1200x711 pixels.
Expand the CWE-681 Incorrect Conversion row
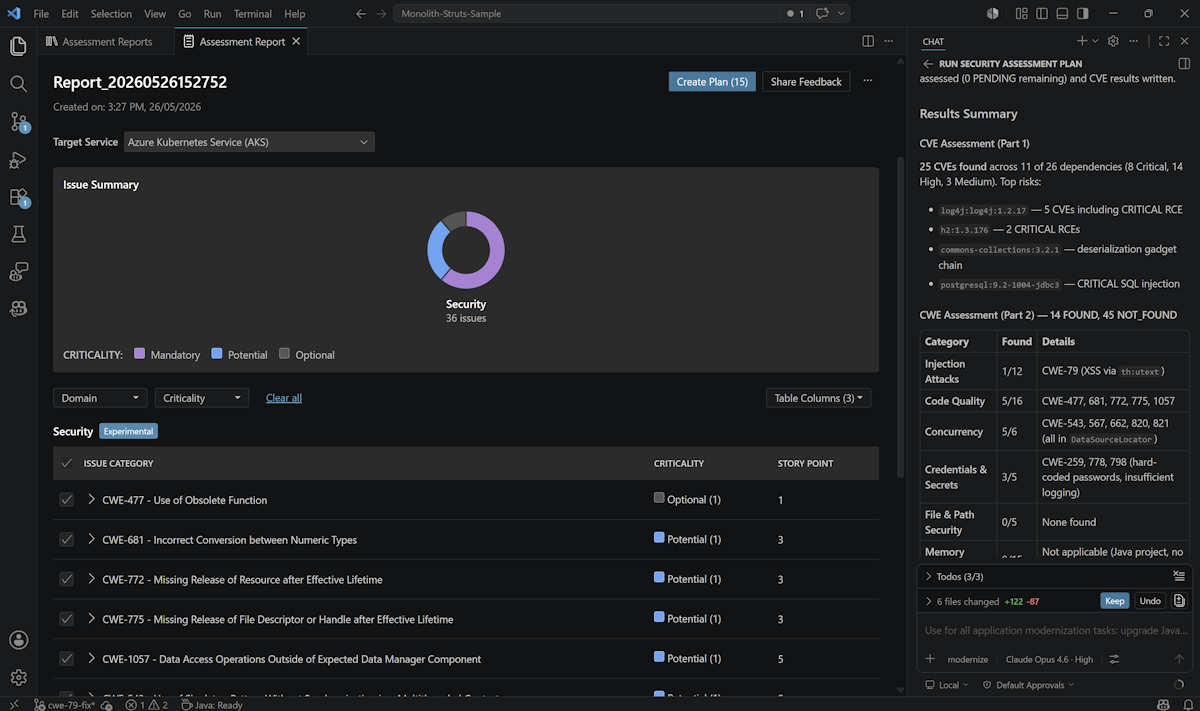(x=92, y=539)
